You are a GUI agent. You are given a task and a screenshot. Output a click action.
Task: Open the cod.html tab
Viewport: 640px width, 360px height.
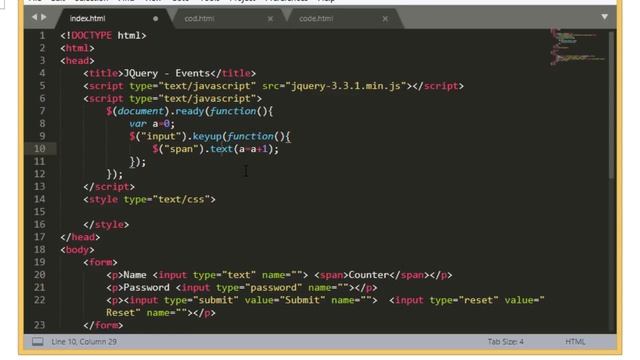(199, 18)
